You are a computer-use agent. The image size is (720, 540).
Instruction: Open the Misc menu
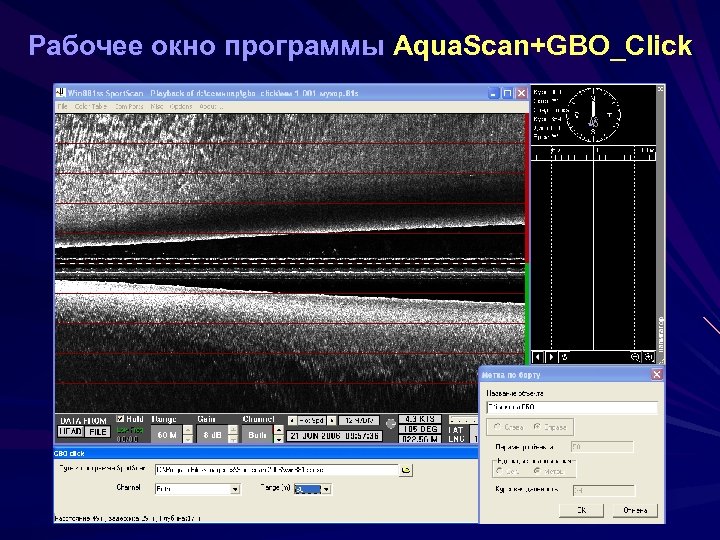tap(157, 107)
